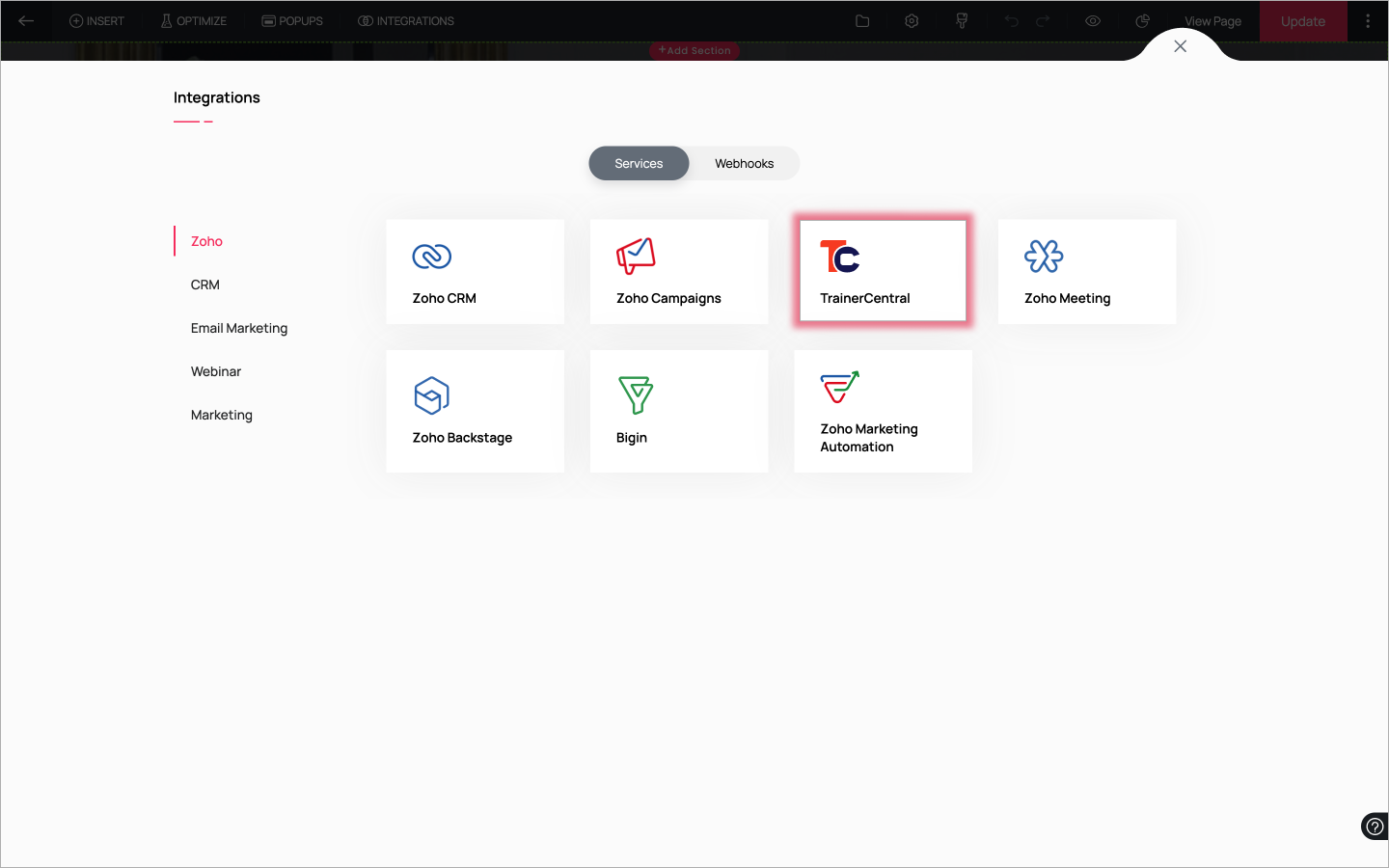Click the Zoho CRM chain-link icon
Viewport: 1389px width, 868px height.
(x=431, y=256)
